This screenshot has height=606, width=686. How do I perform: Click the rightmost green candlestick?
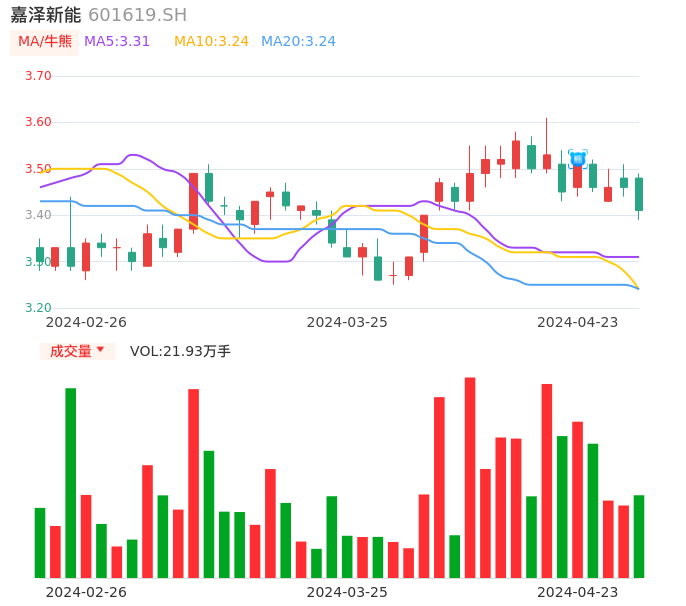tap(638, 194)
